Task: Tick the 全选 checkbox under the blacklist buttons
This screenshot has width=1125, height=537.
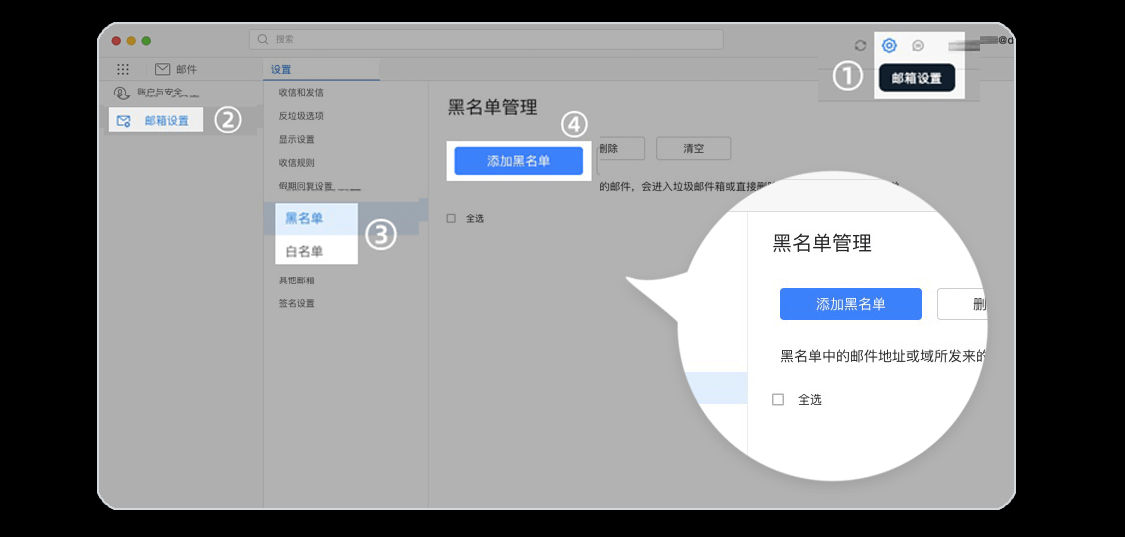Action: [451, 218]
